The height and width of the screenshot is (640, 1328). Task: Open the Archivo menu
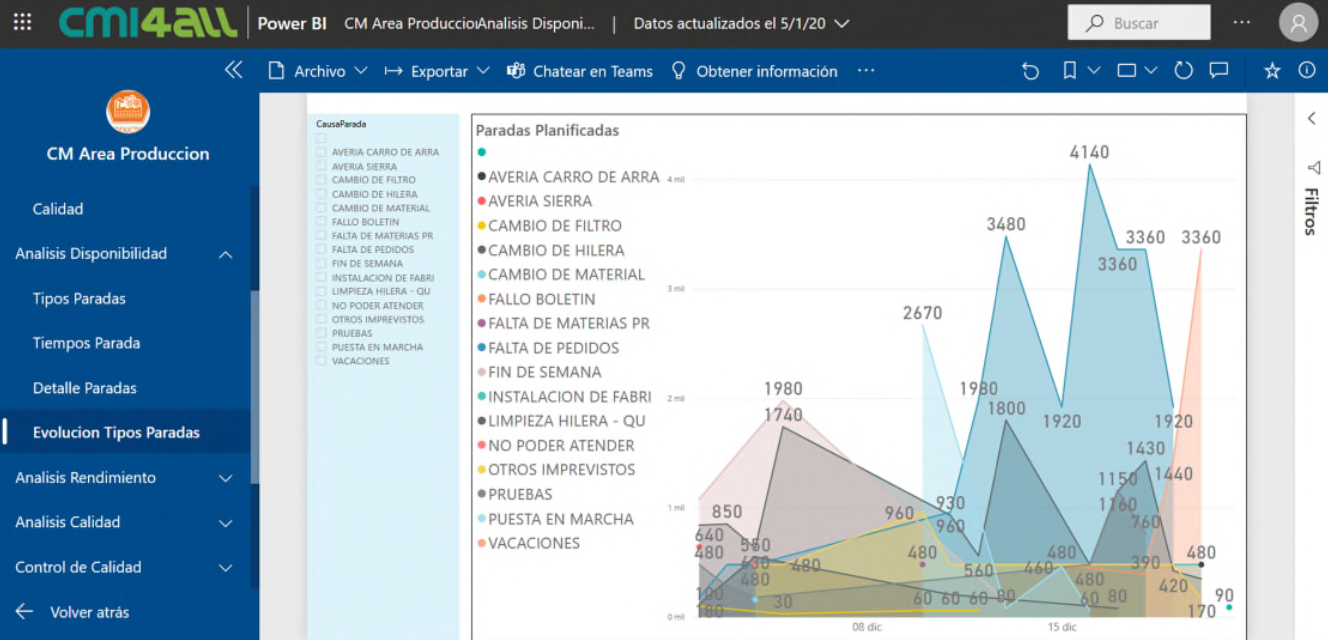point(319,71)
